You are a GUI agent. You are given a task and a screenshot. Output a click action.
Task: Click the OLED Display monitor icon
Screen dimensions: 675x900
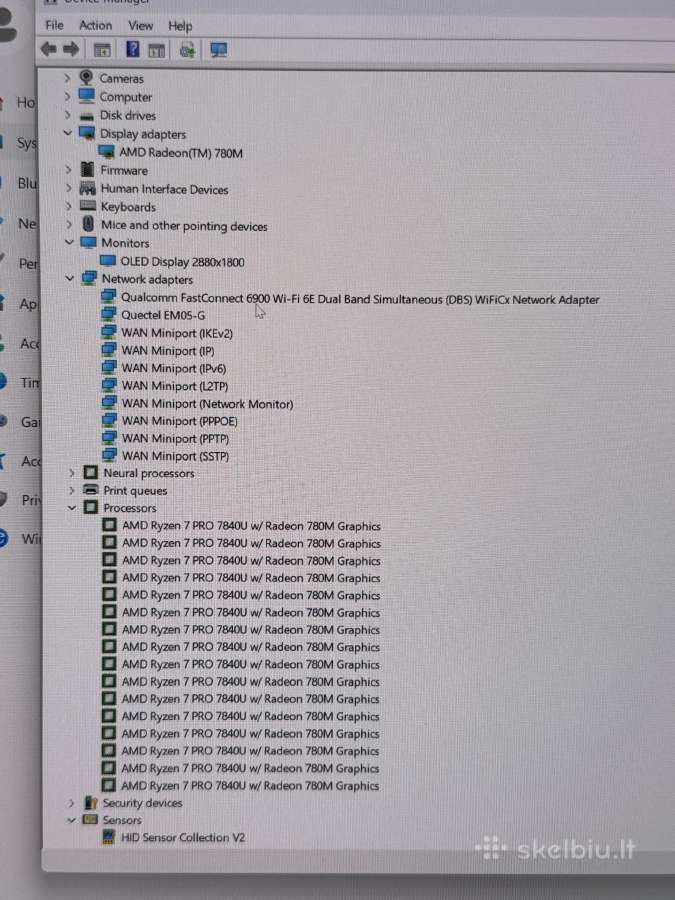click(108, 261)
